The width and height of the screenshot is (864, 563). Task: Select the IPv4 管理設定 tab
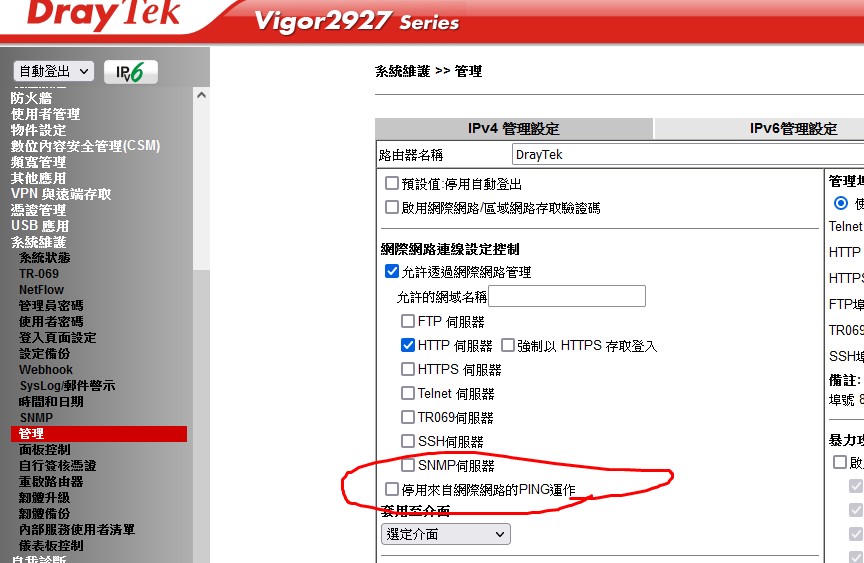514,128
